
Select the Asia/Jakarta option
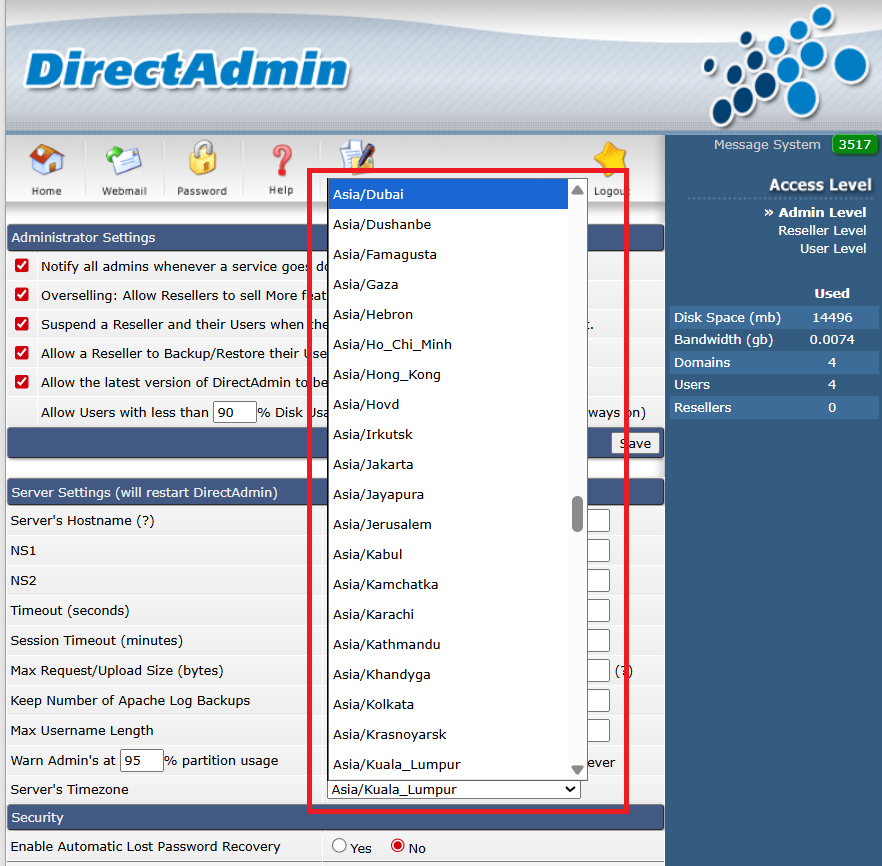pyautogui.click(x=448, y=464)
